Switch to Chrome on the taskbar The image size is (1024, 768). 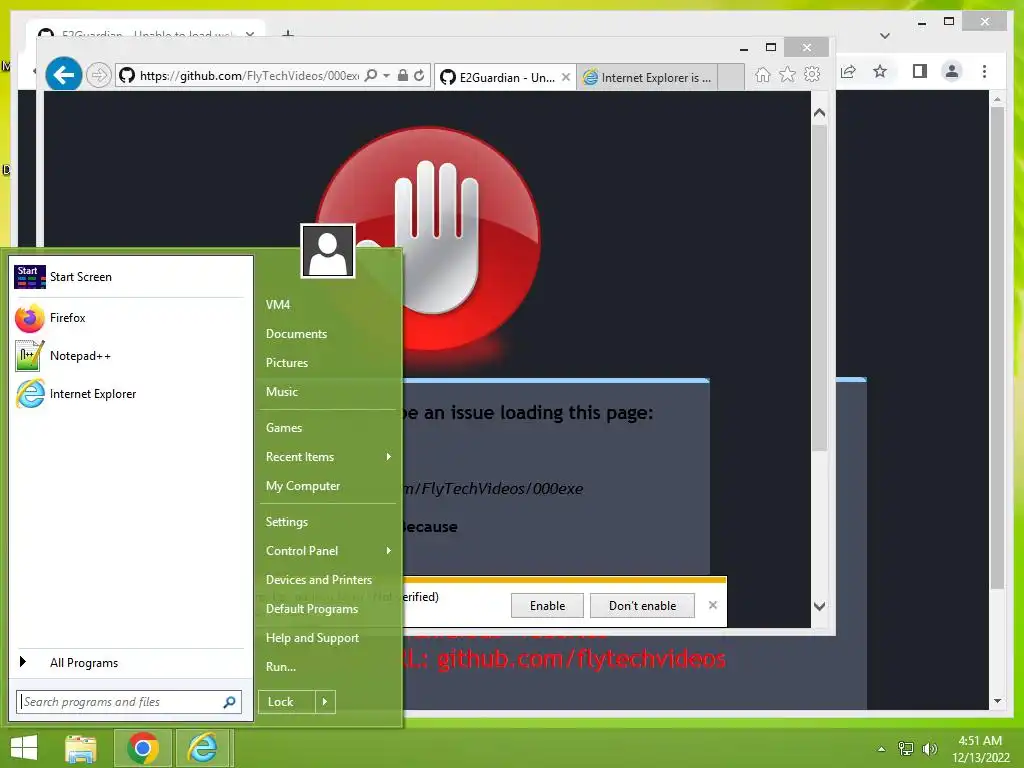coord(143,748)
